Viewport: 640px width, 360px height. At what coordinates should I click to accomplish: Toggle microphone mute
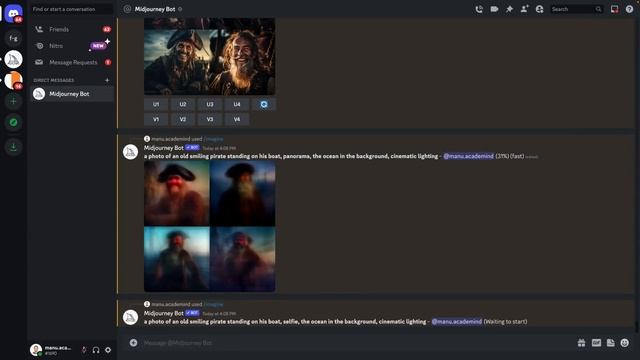coord(84,350)
